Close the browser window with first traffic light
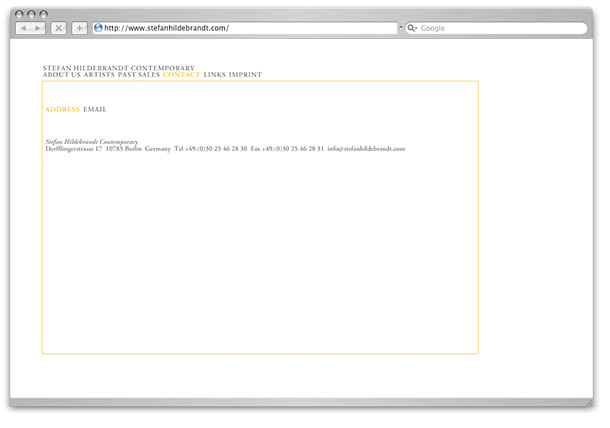Screen dimensions: 610x428 [19, 14]
